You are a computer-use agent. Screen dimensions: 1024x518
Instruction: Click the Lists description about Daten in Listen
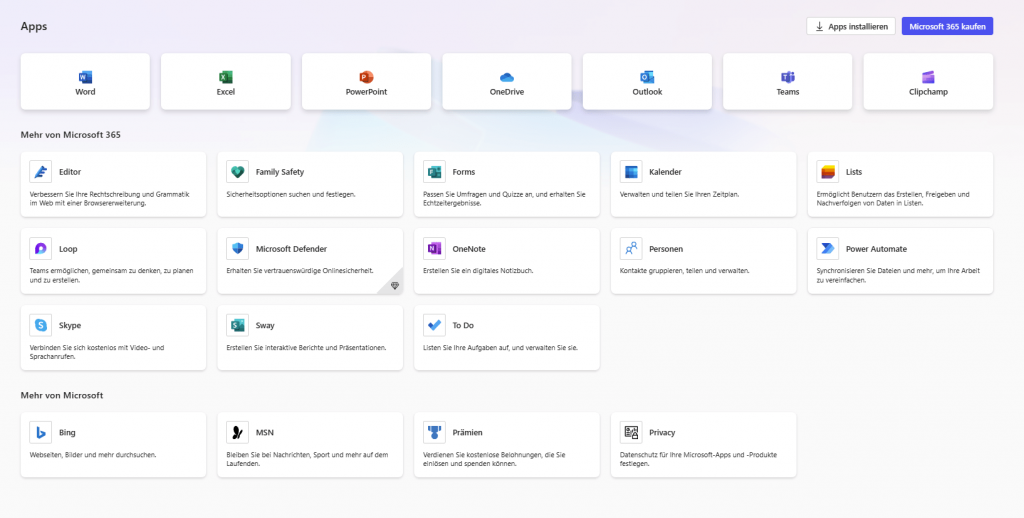point(893,199)
